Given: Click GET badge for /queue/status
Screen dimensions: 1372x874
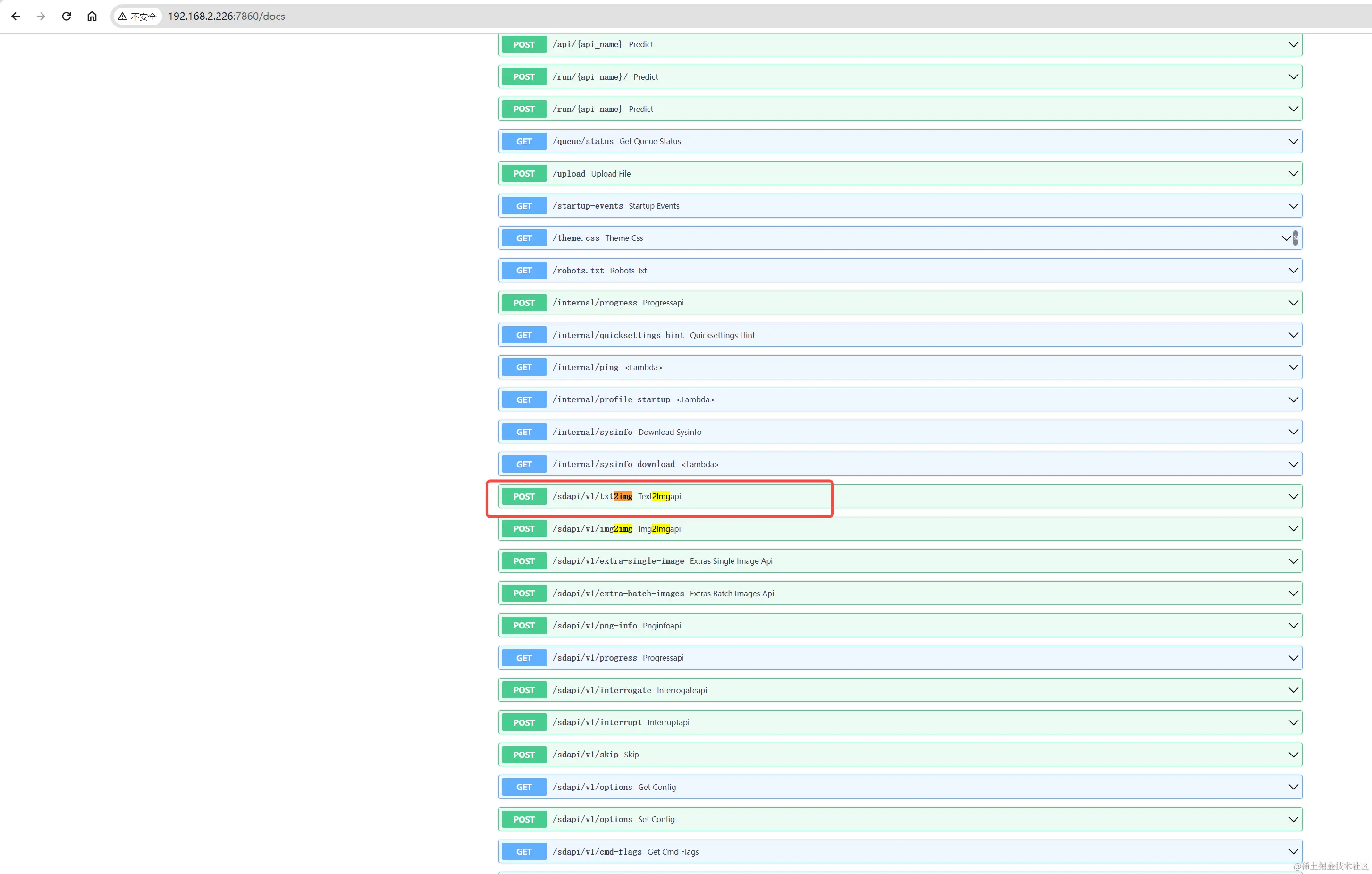Looking at the screenshot, I should [523, 141].
